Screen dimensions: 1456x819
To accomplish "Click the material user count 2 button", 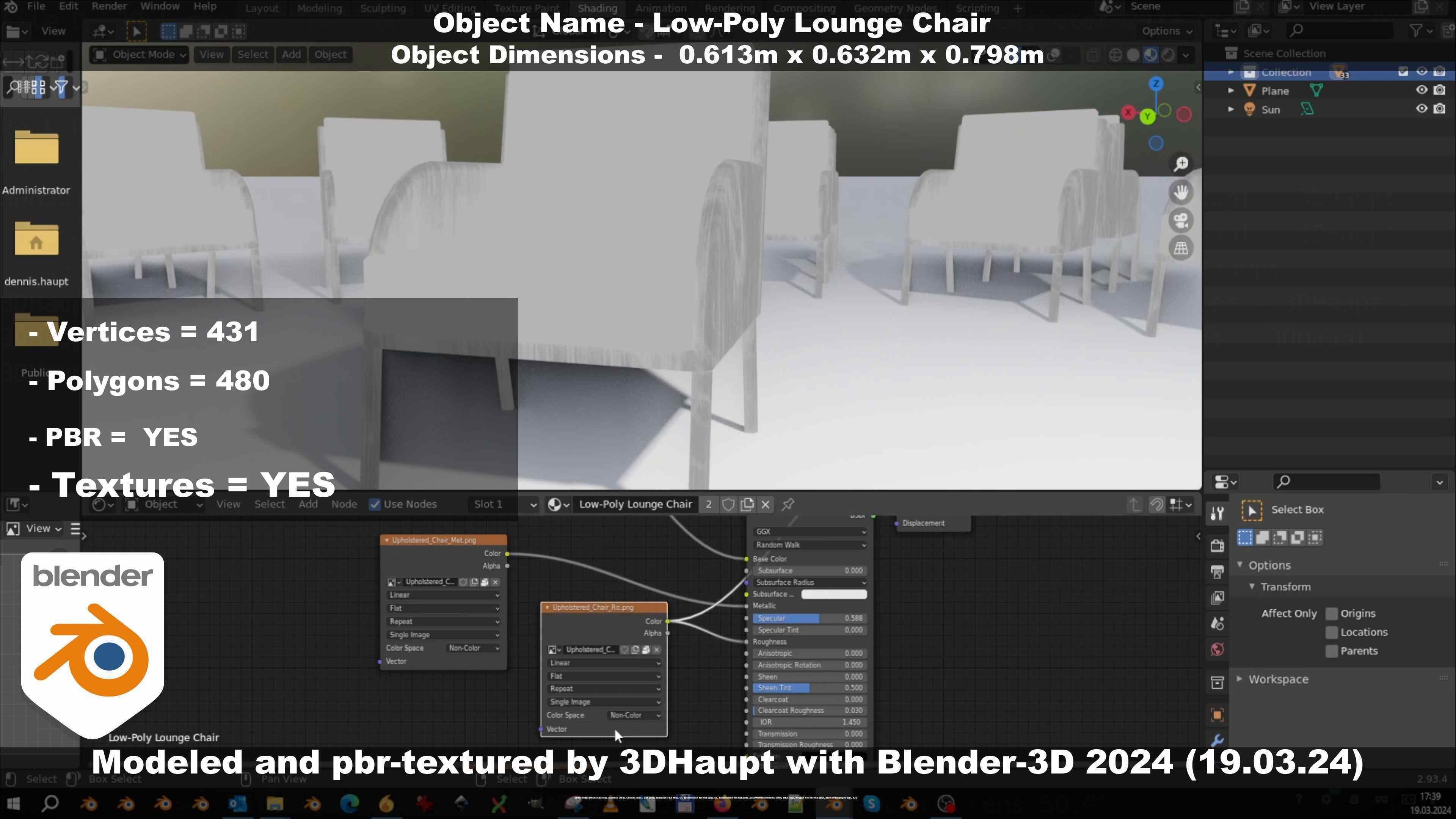I will pyautogui.click(x=708, y=504).
